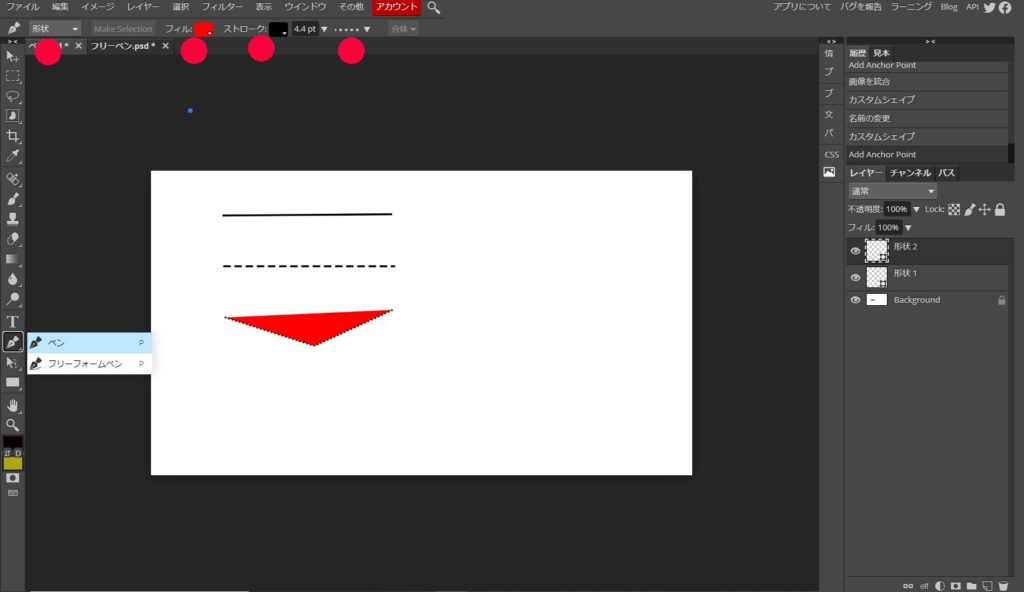Click the delete layer trash icon
The image size is (1024, 592).
tap(1003, 585)
